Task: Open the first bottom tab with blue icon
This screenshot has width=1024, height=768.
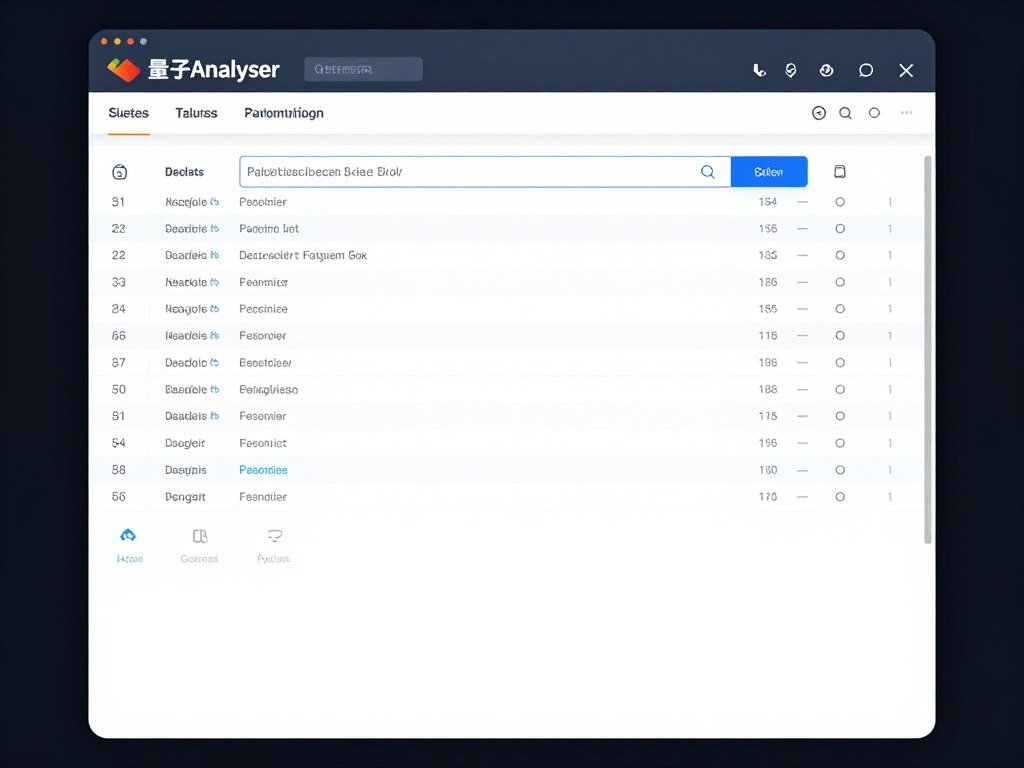Action: [x=129, y=545]
